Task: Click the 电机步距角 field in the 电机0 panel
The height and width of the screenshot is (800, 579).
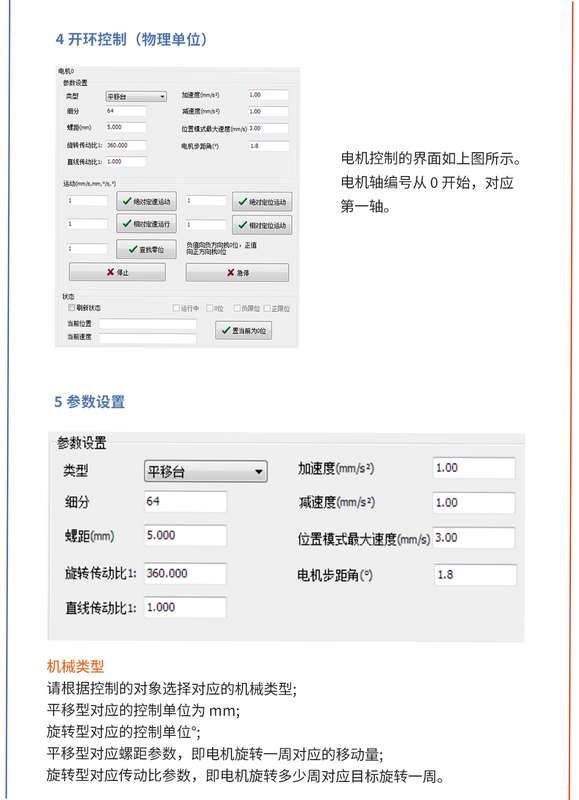Action: pos(269,146)
